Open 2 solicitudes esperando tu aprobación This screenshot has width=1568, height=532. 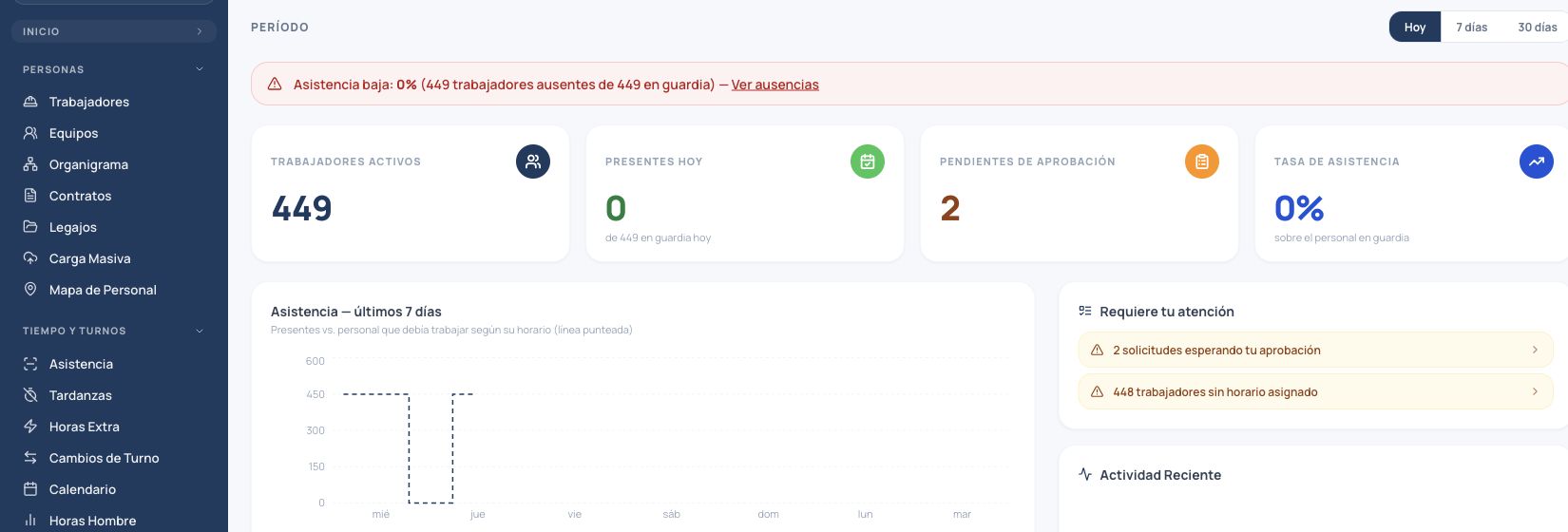(1315, 351)
